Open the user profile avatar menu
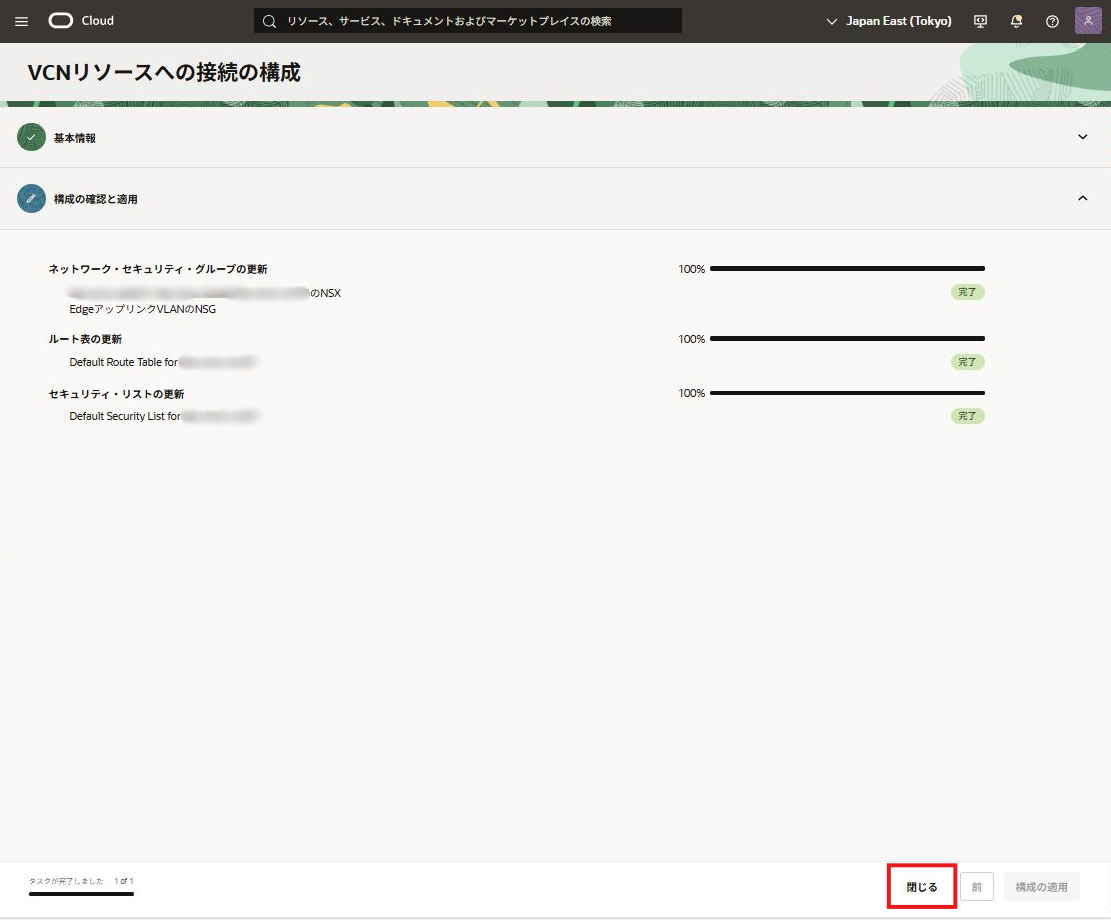The height and width of the screenshot is (920, 1111). 1088,21
